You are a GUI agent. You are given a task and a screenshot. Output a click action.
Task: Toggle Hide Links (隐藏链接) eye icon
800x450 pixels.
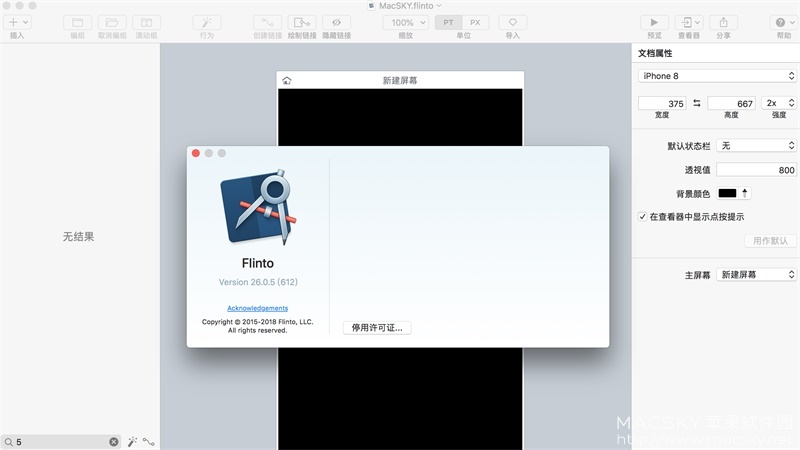click(x=336, y=22)
